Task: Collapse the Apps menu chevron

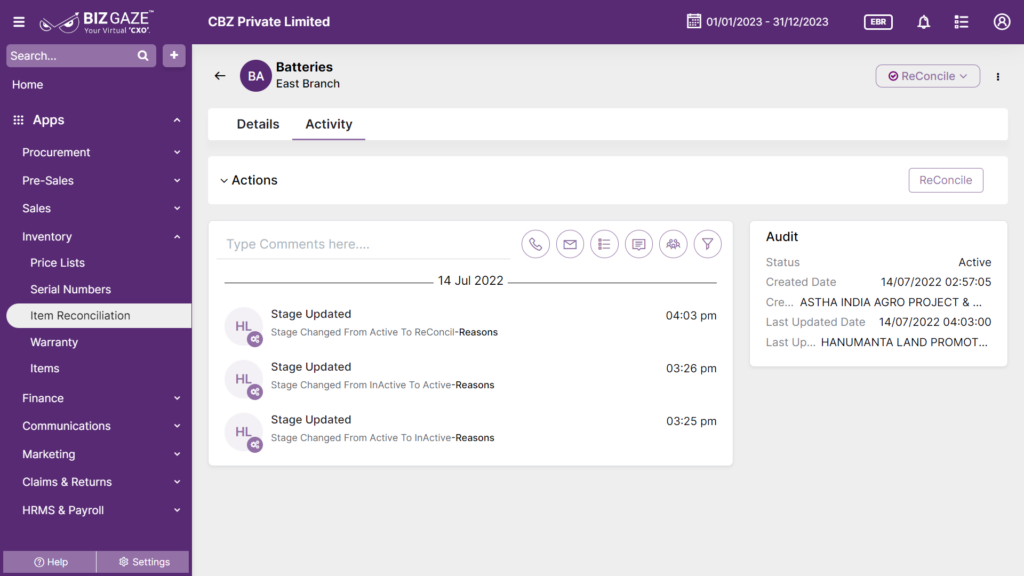Action: pyautogui.click(x=177, y=120)
